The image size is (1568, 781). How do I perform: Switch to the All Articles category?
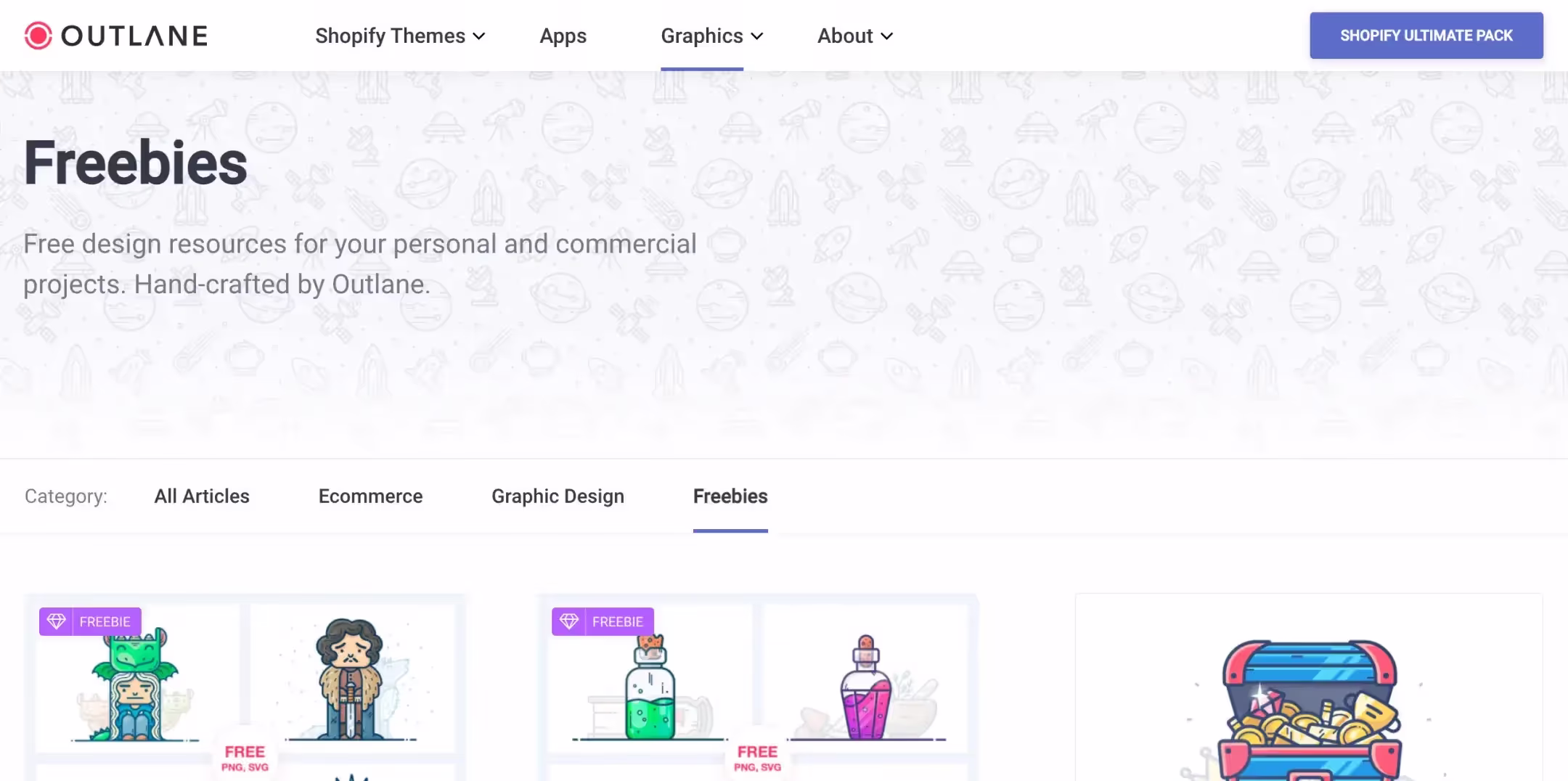[202, 496]
